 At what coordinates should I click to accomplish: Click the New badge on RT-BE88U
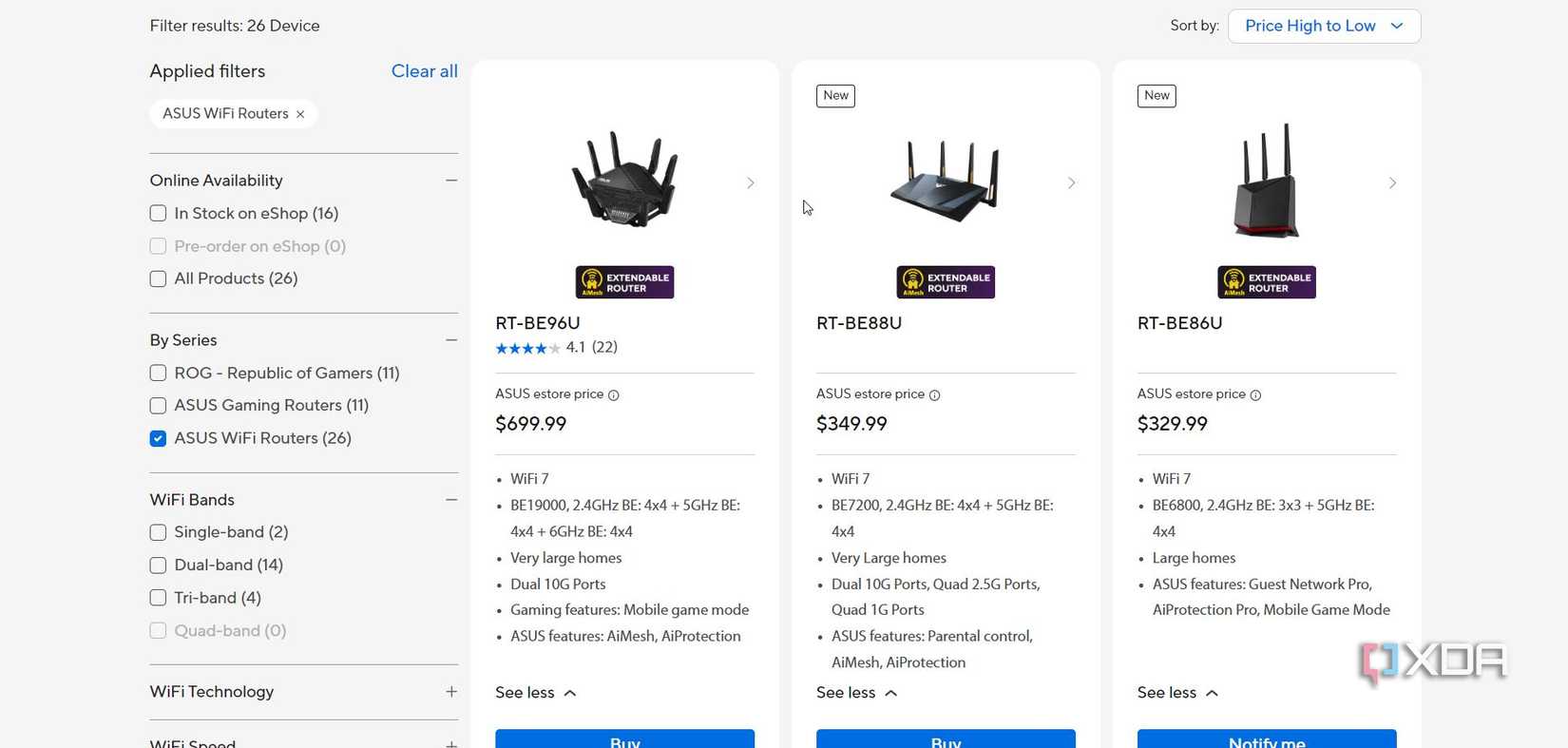(835, 95)
